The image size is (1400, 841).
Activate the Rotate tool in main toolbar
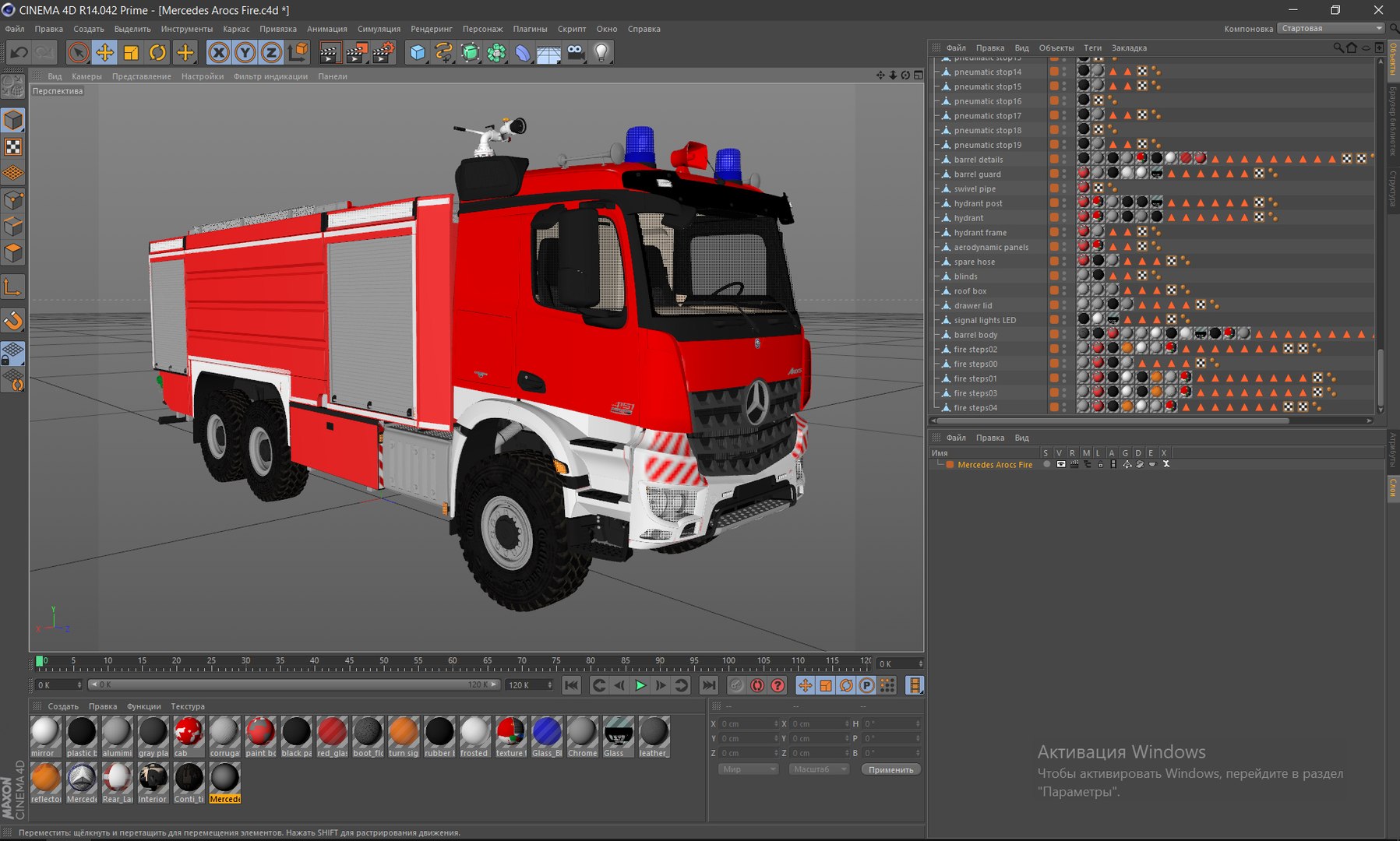157,52
